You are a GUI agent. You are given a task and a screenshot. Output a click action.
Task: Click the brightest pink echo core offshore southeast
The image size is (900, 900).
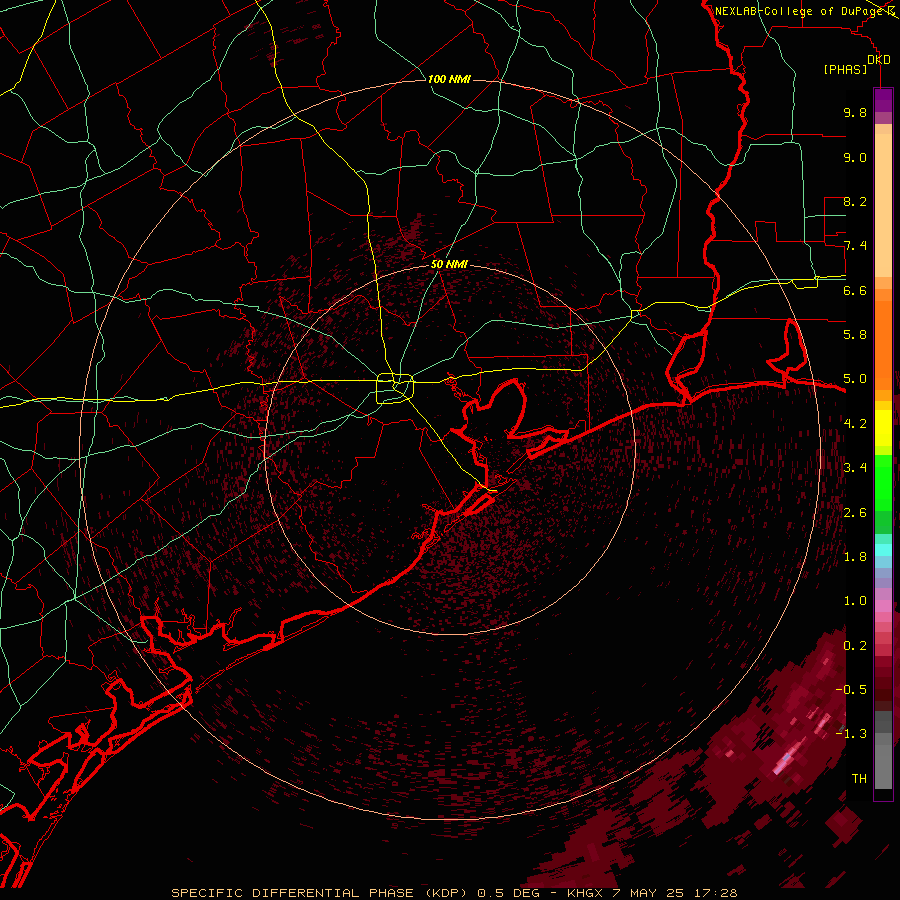(x=785, y=762)
